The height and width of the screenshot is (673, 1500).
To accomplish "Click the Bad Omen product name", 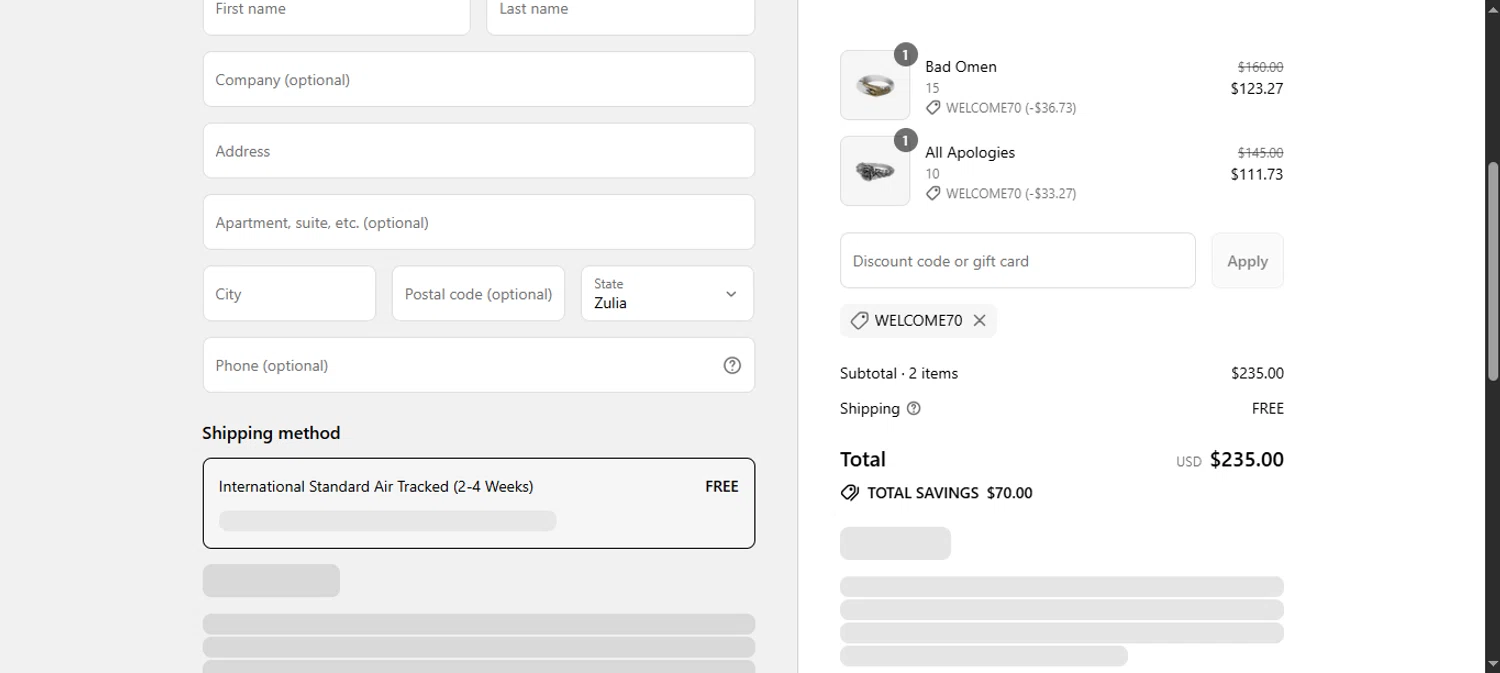I will coord(961,67).
